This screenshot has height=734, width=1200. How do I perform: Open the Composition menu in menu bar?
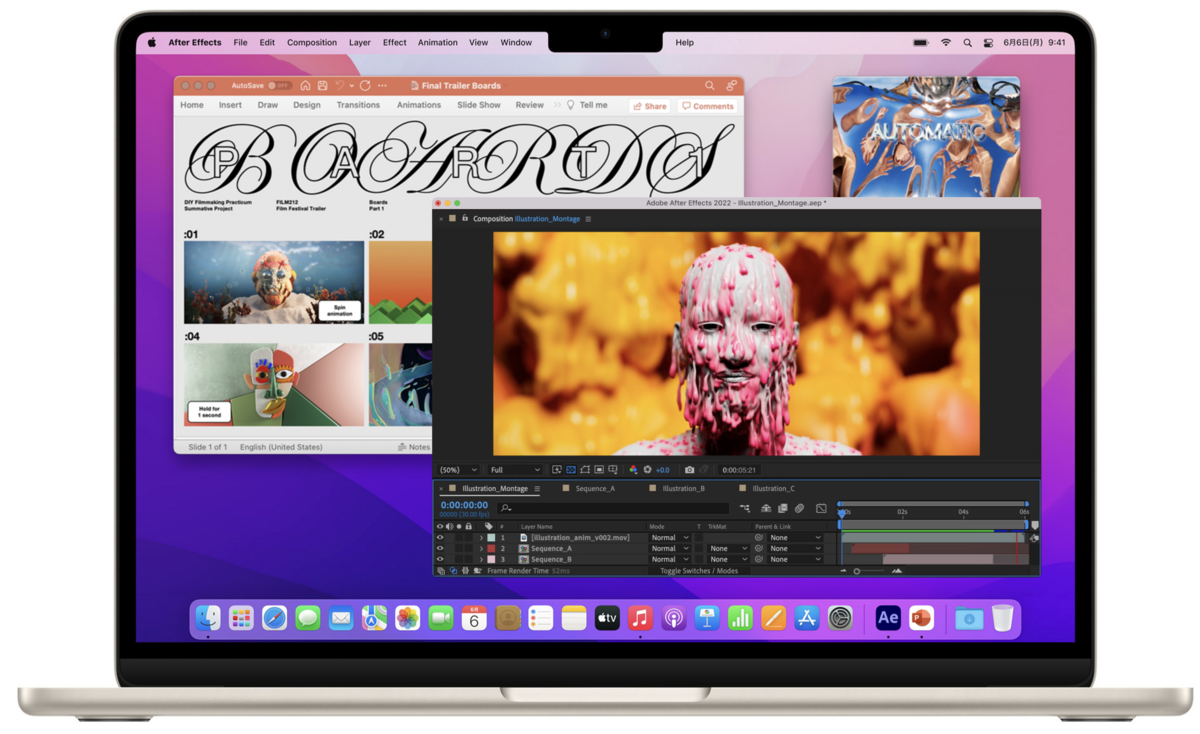312,43
